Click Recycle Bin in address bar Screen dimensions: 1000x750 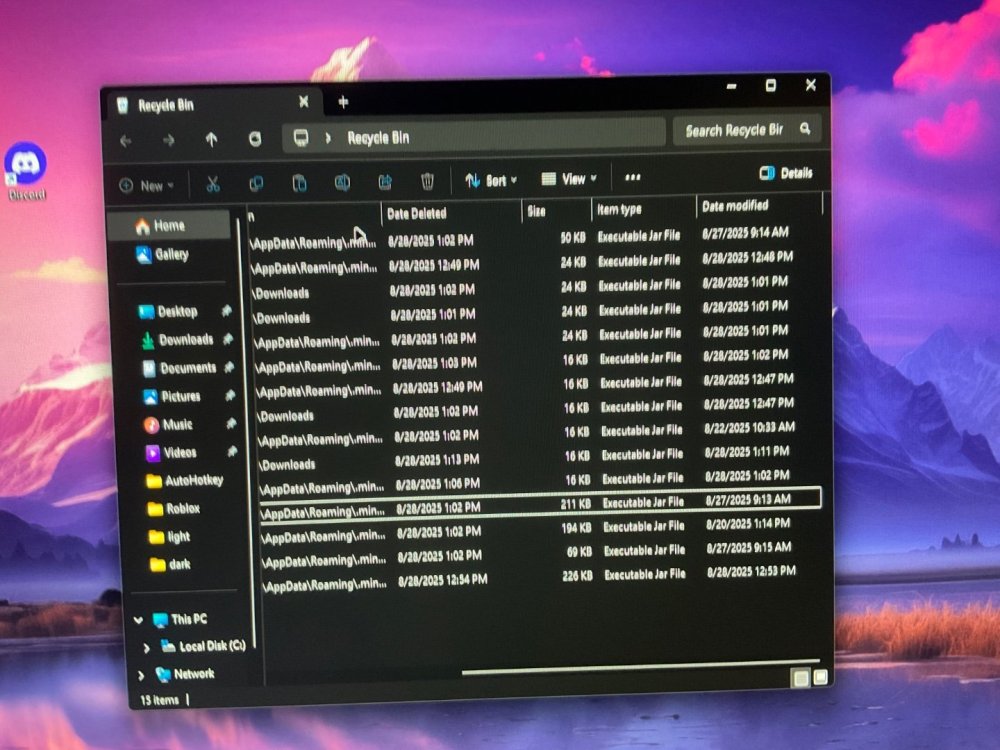coord(378,137)
